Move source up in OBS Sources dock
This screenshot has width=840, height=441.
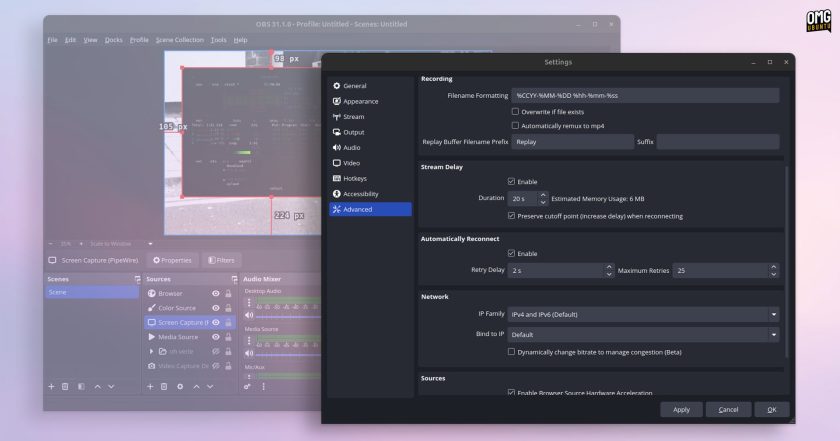196,386
